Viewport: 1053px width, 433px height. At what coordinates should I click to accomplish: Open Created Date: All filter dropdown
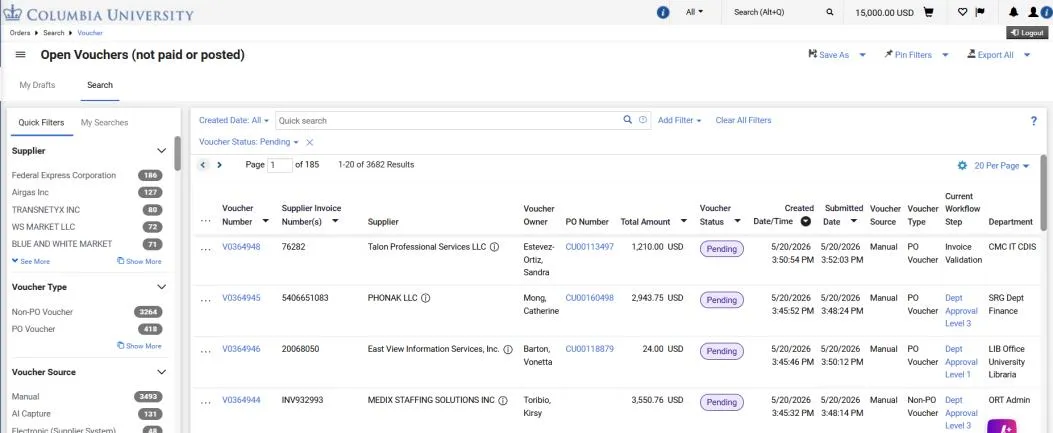(234, 120)
